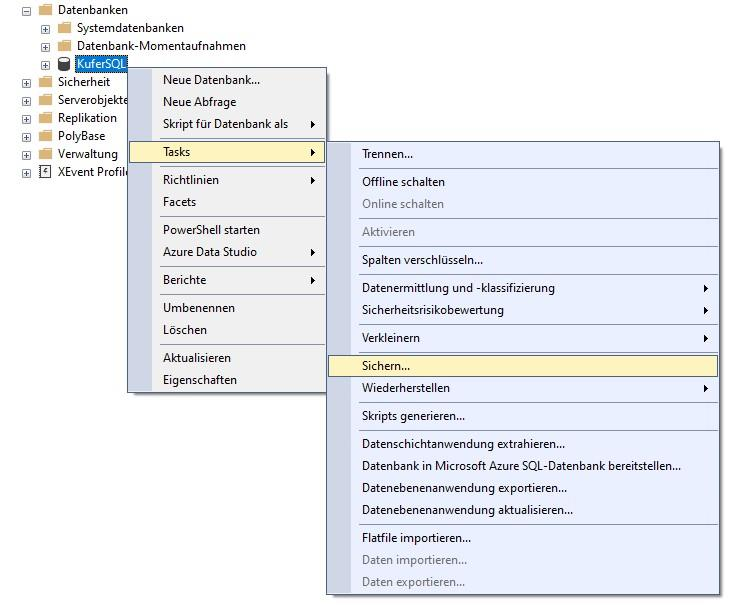Expand the Verwaltung node
Viewport: 732px width, 605px height.
point(27,155)
